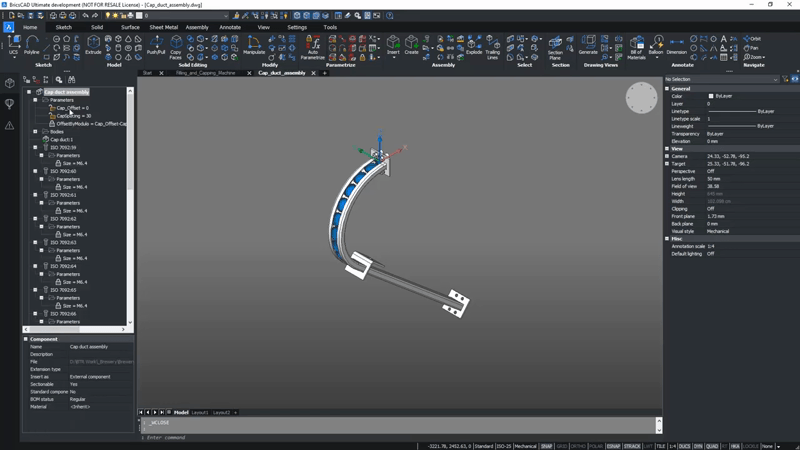Screen dimensions: 800x450
Task: Collapse the Component section header
Action: point(26,339)
